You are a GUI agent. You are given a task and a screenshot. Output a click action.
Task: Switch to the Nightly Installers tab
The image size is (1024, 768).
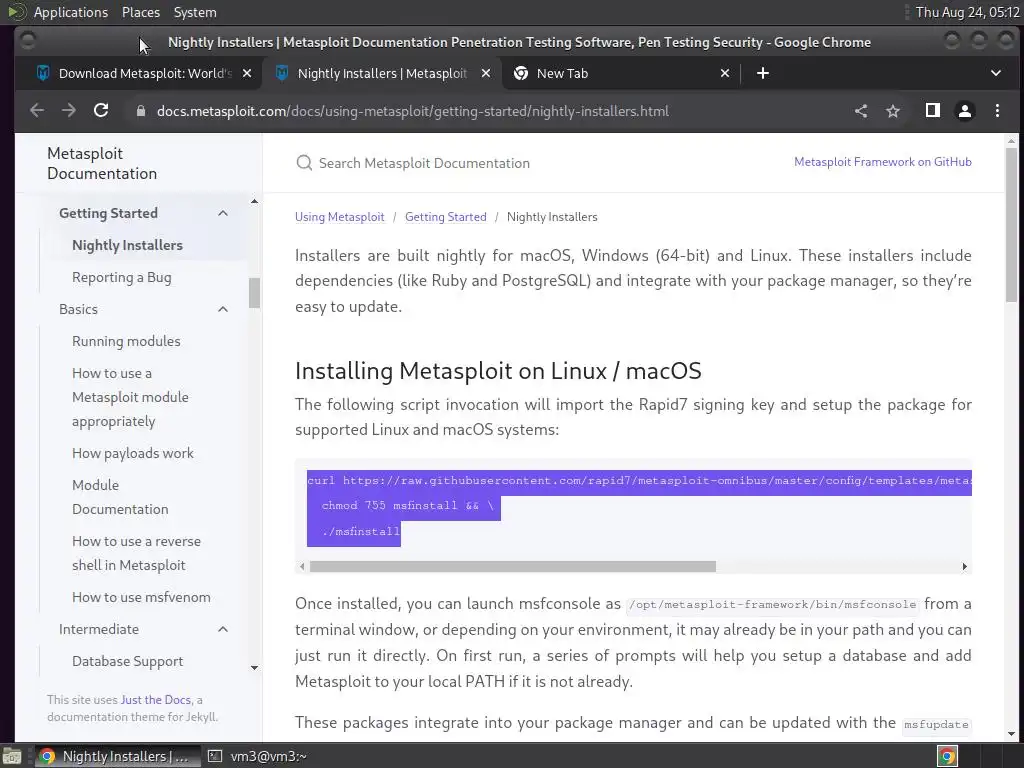[x=382, y=73]
